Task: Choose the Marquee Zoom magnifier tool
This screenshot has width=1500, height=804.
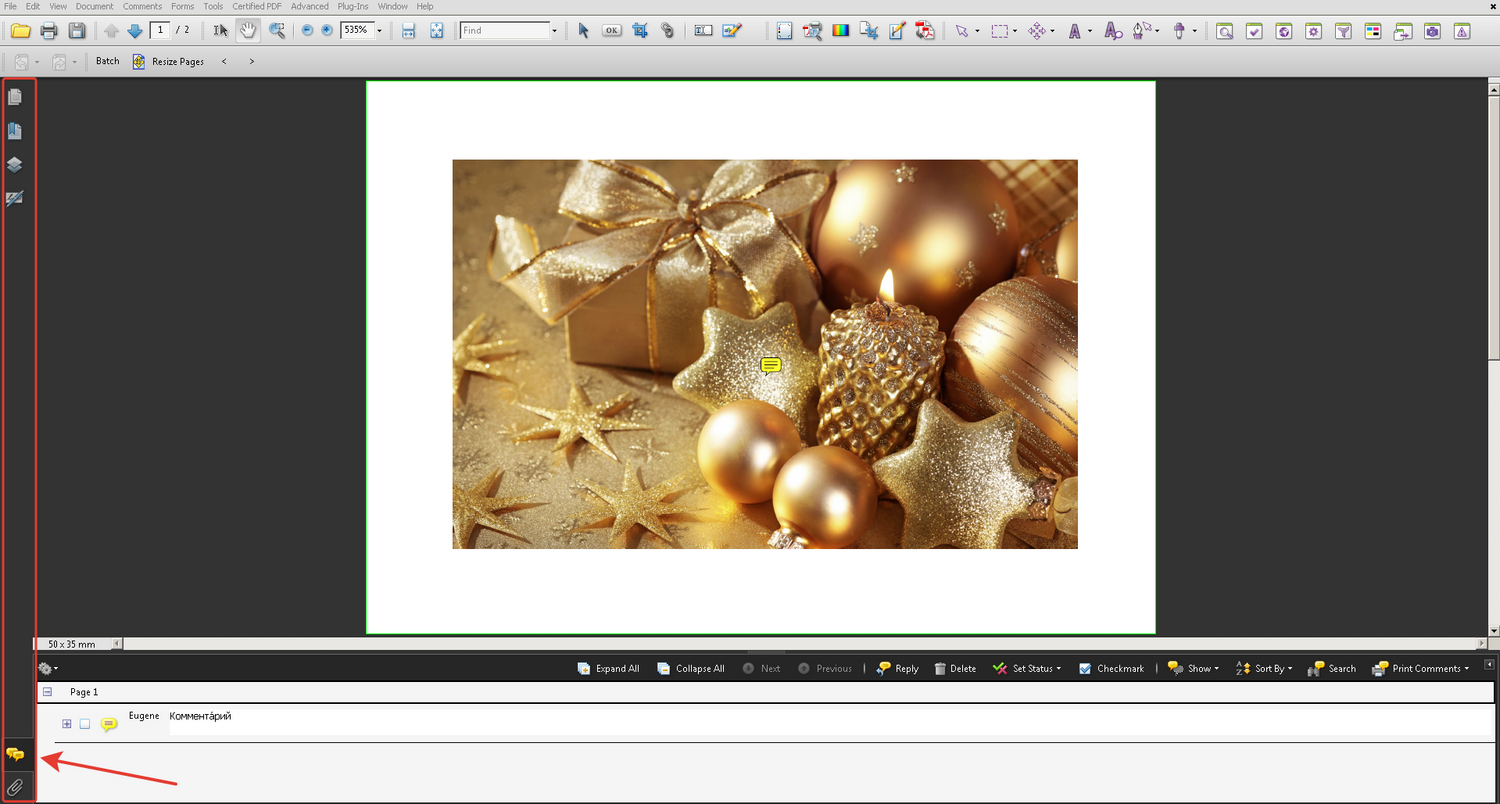Action: (277, 31)
